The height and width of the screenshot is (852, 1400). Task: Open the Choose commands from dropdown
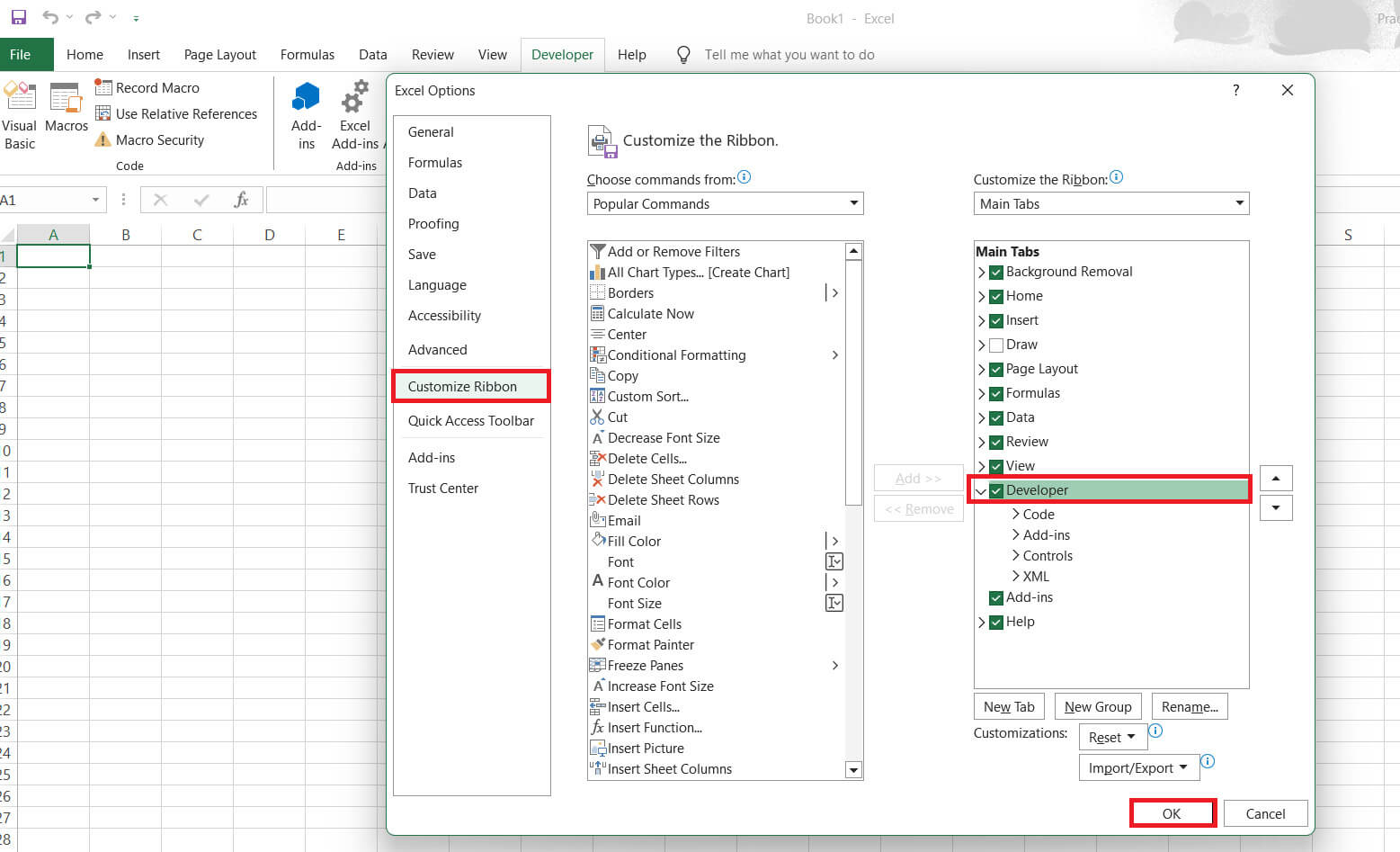[725, 203]
